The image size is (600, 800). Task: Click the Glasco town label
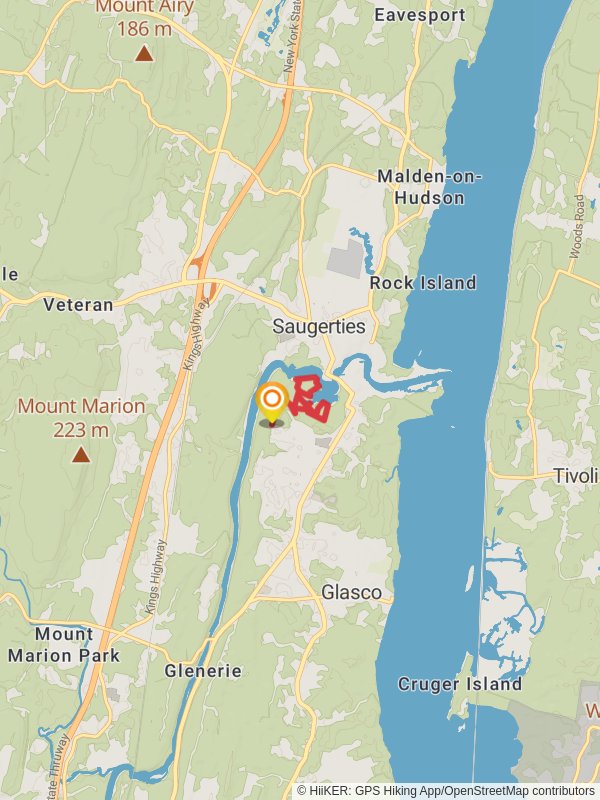352,592
